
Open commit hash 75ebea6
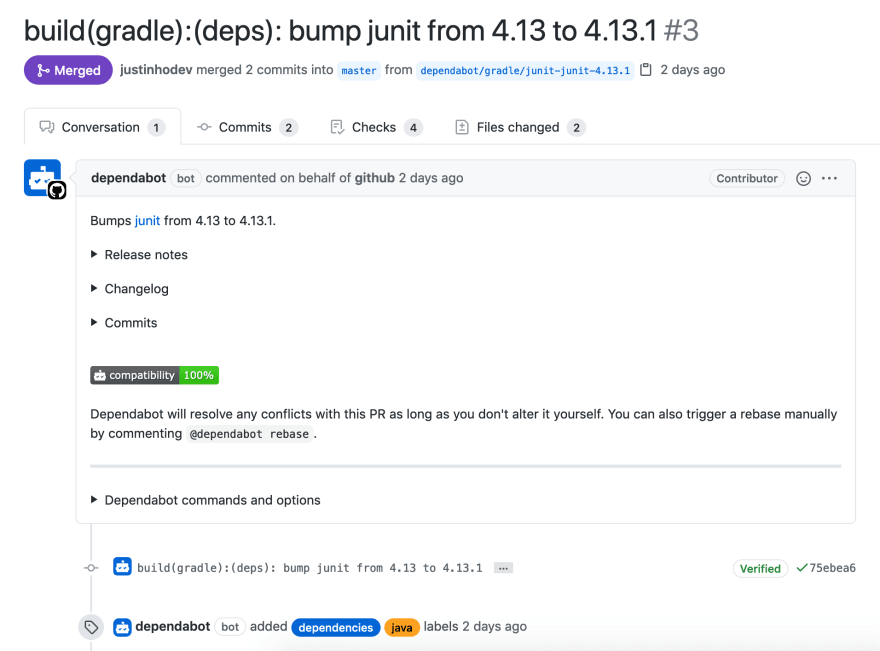click(x=832, y=568)
